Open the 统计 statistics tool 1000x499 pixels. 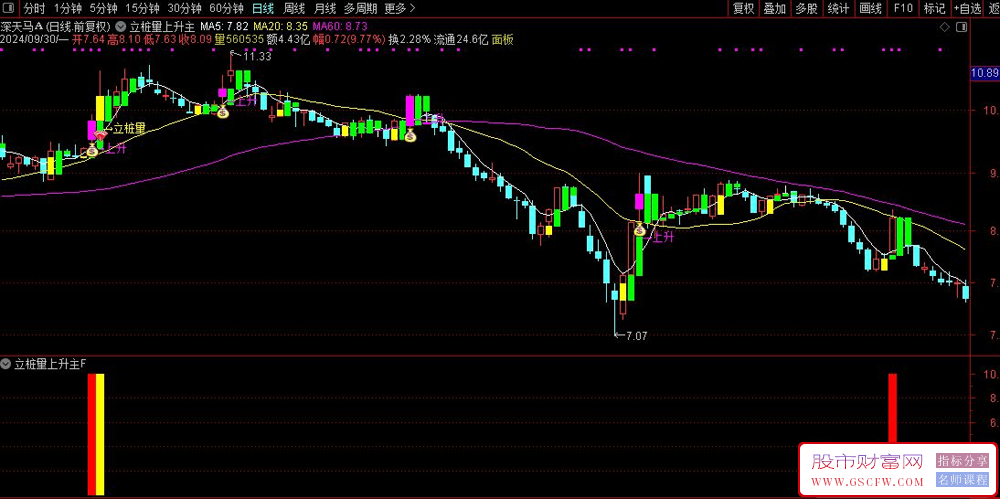[838, 8]
